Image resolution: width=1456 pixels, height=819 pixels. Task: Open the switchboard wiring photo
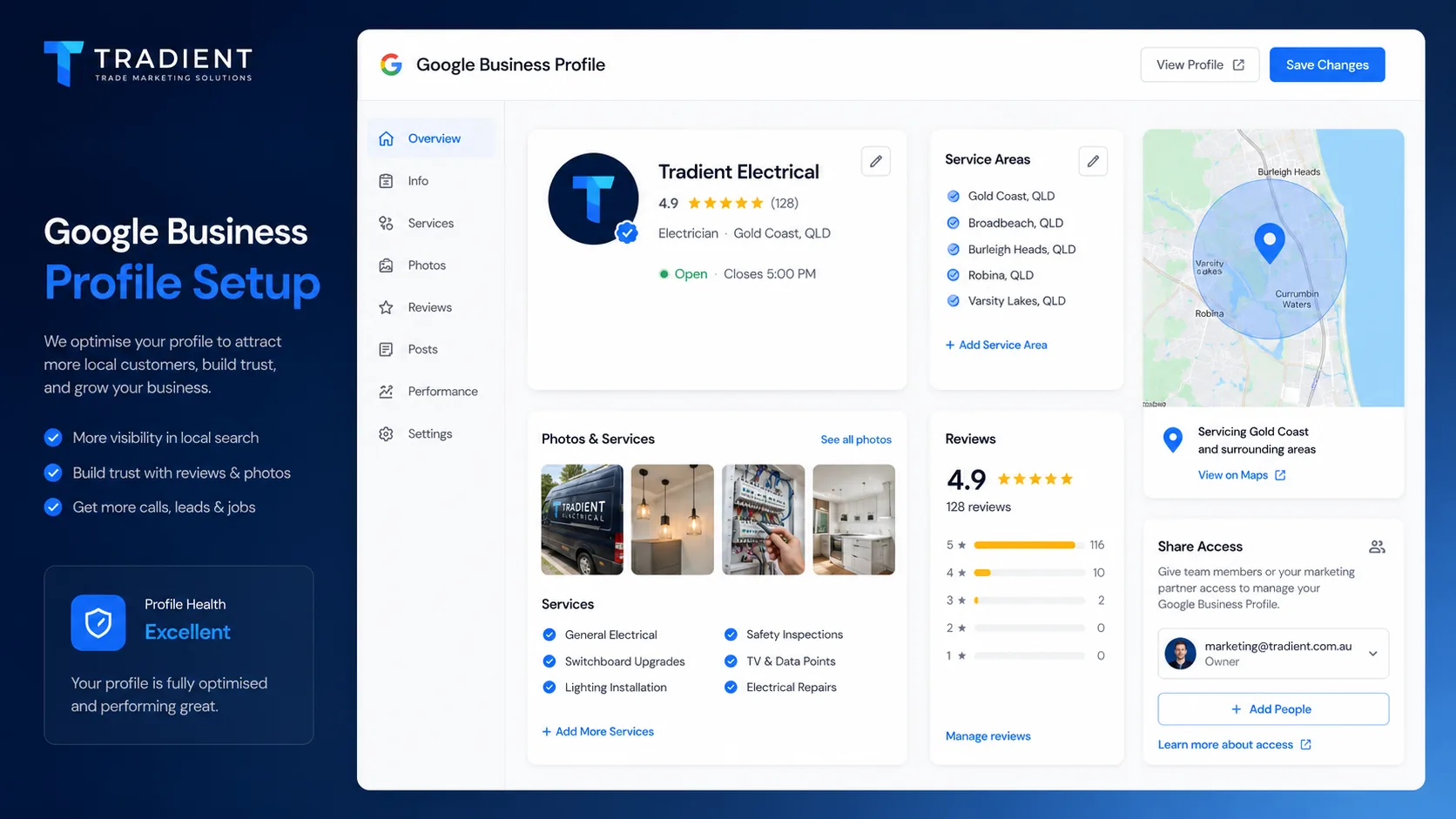point(764,520)
